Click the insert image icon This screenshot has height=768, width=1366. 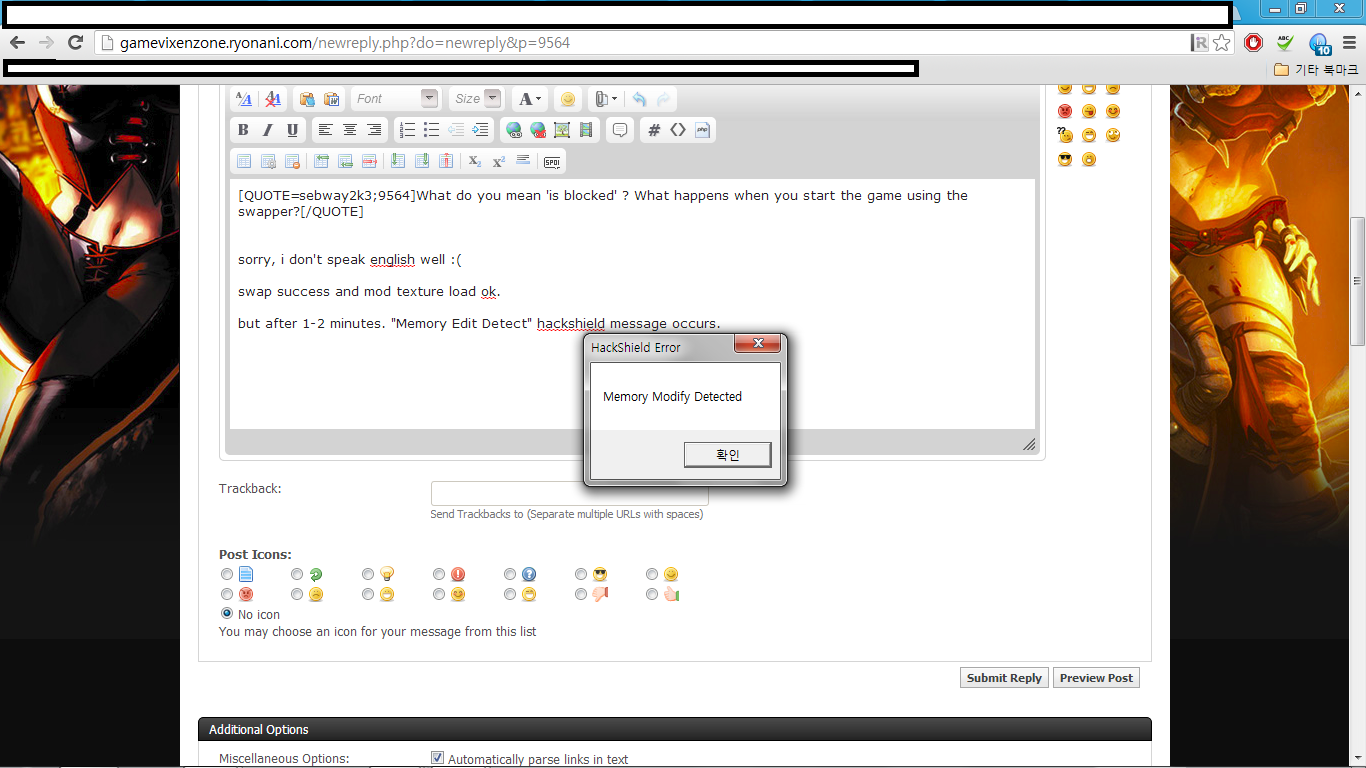562,130
